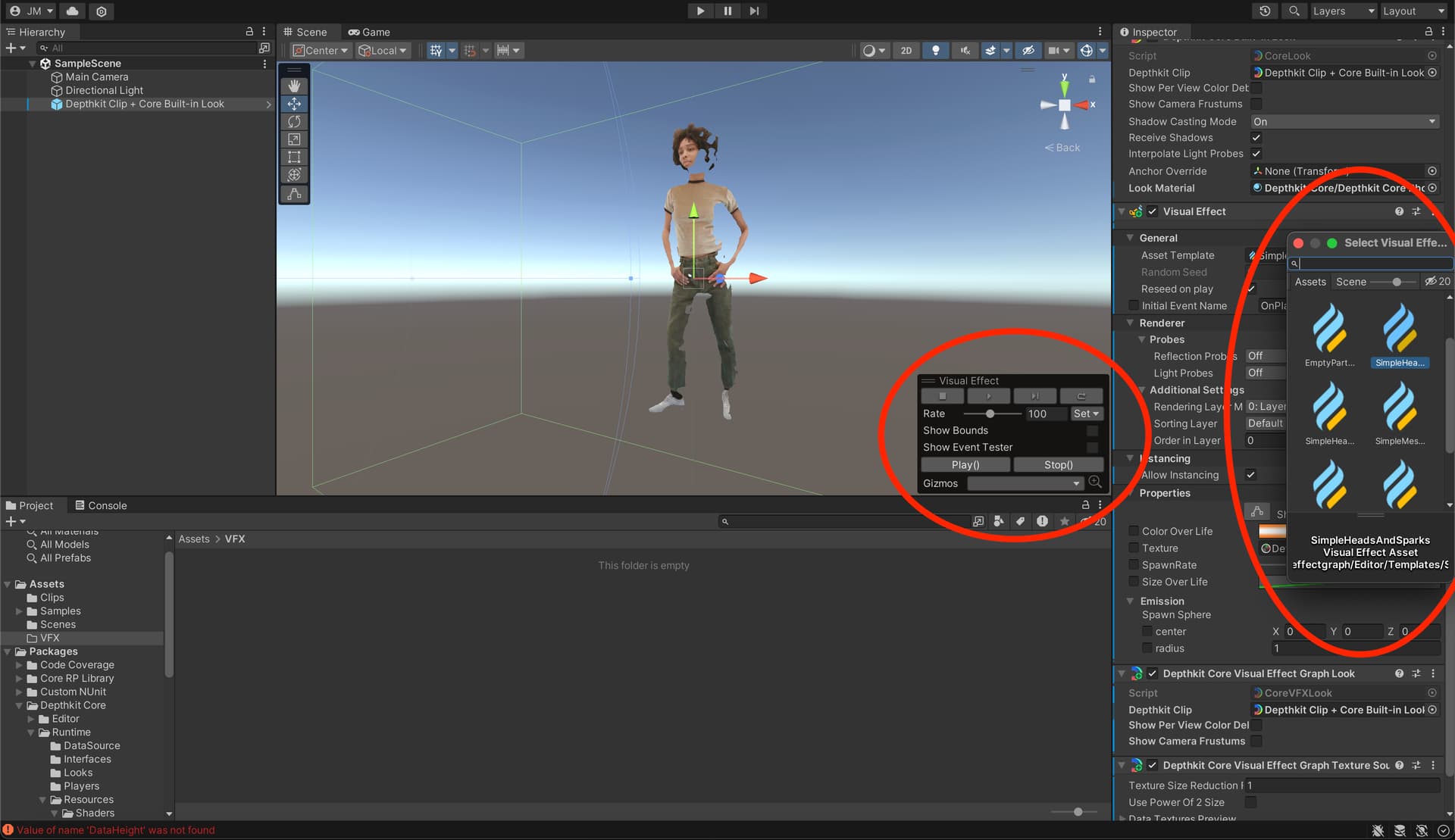The height and width of the screenshot is (840, 1455).
Task: Adjust the Rate slider in Visual Effect overlay
Action: [x=990, y=414]
